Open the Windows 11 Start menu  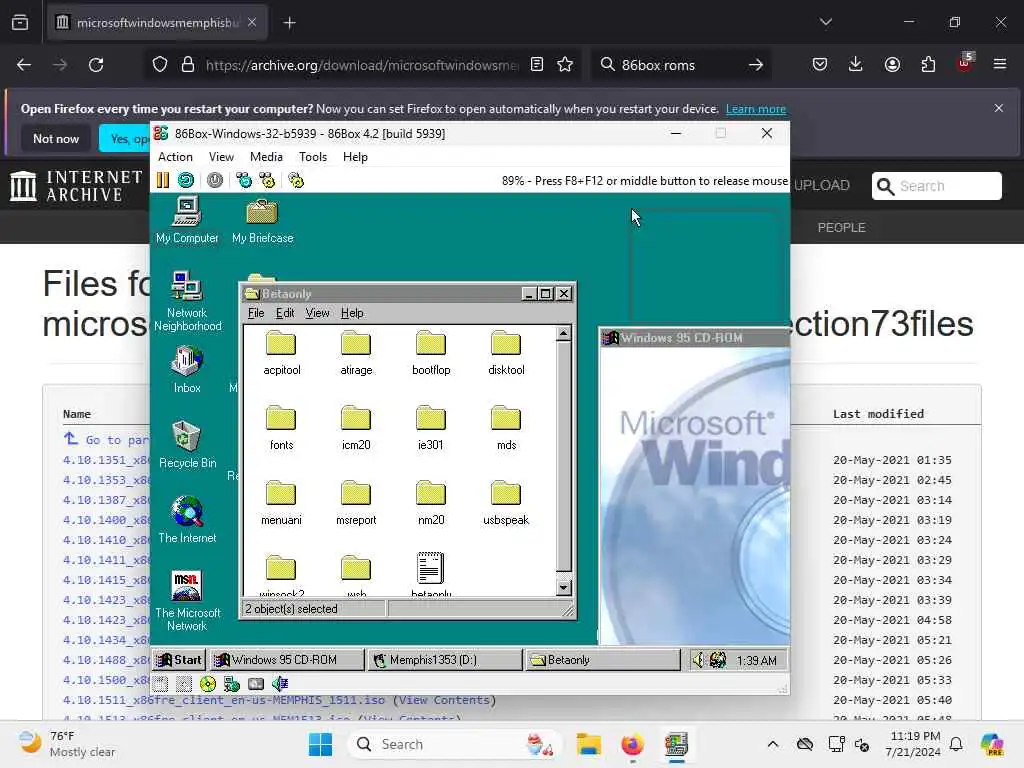(x=320, y=744)
